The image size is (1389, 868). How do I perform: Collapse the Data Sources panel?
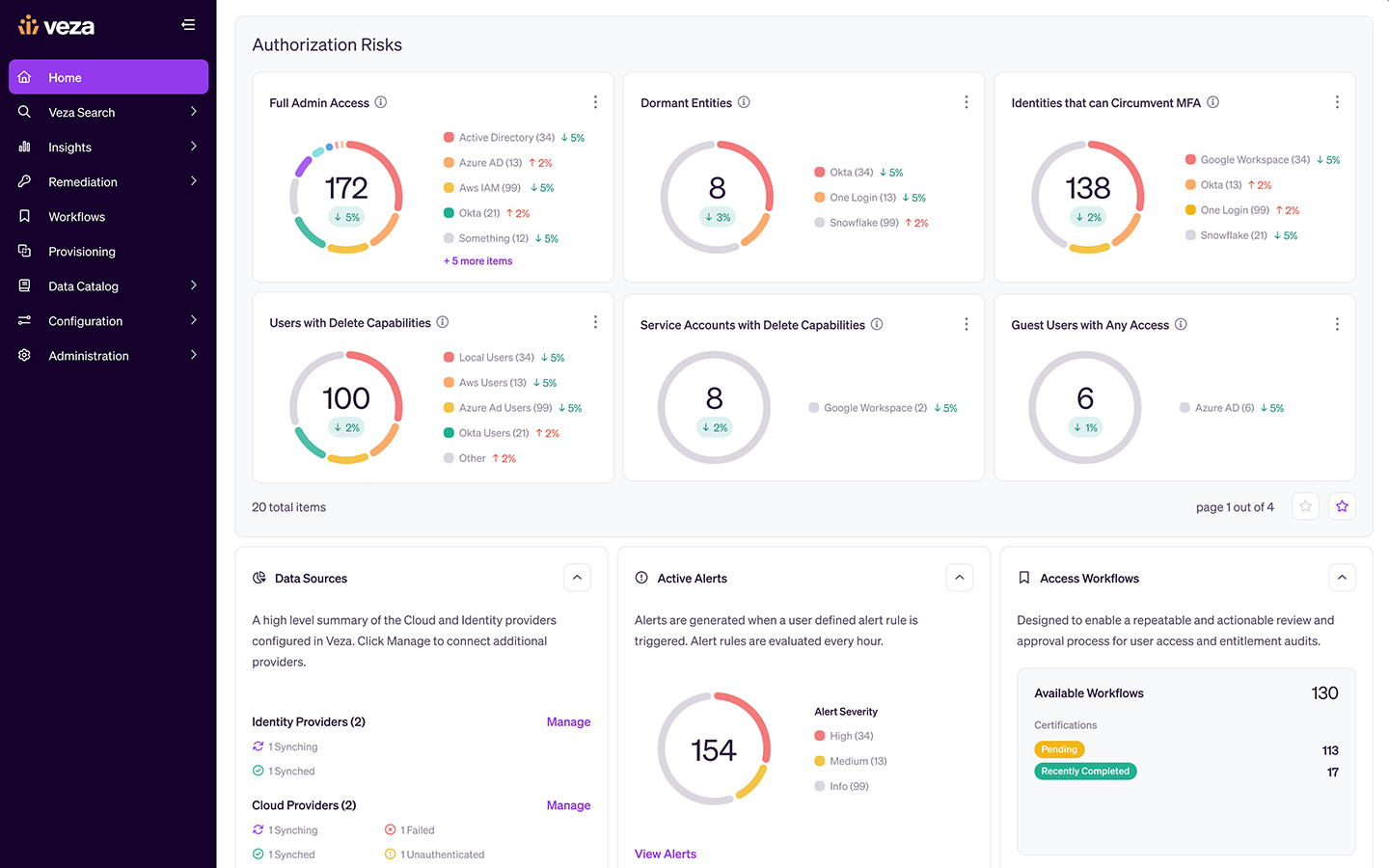577,578
